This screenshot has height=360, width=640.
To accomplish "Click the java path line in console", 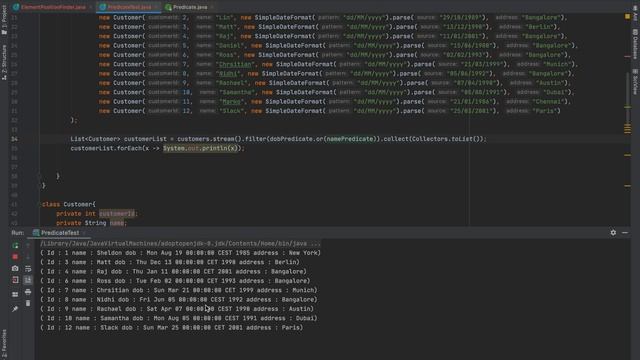I will (180, 244).
